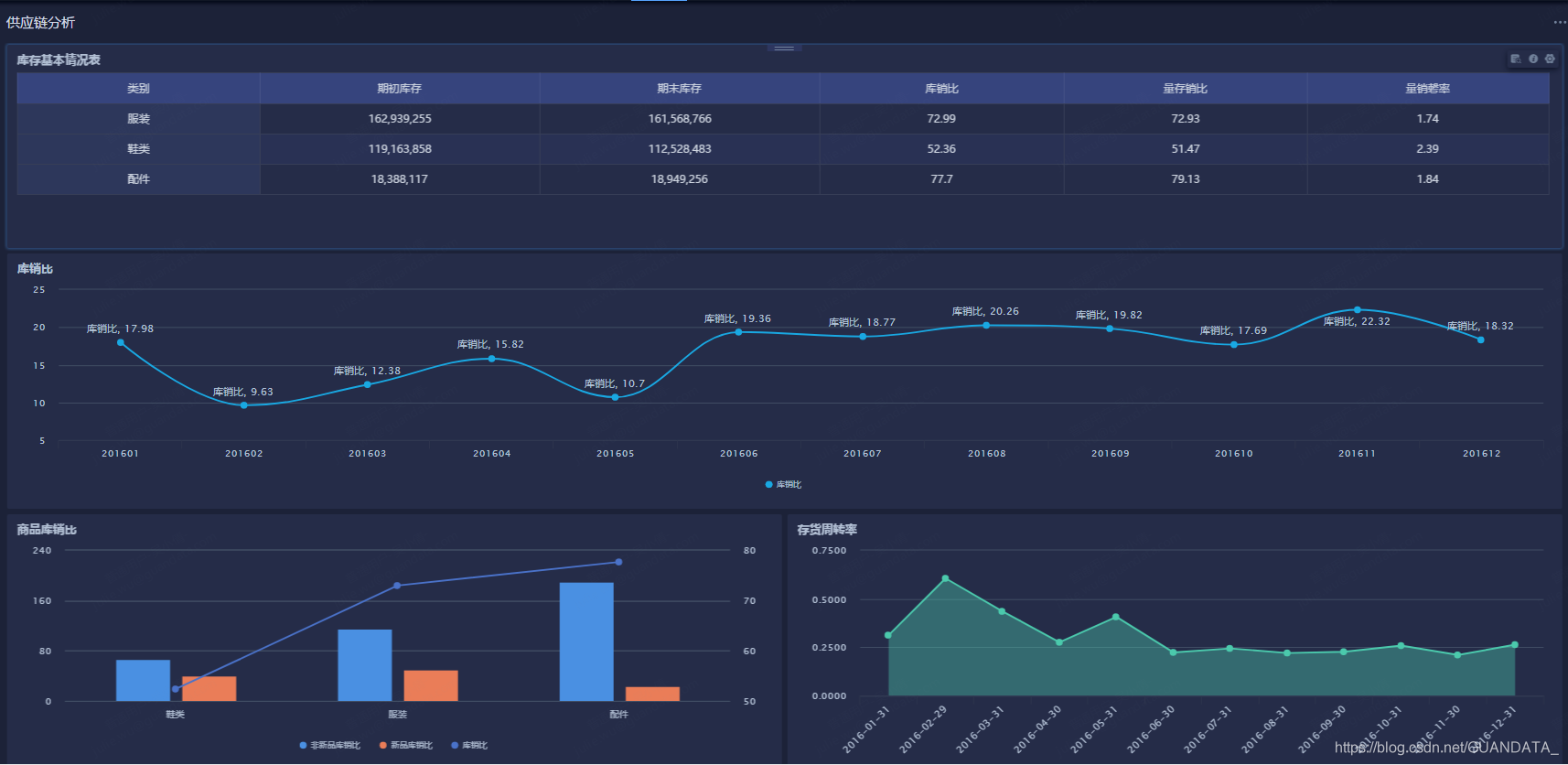The width and height of the screenshot is (1568, 765).
Task: Click the blue 非新品 bar for 鞋类
Action: point(143,680)
